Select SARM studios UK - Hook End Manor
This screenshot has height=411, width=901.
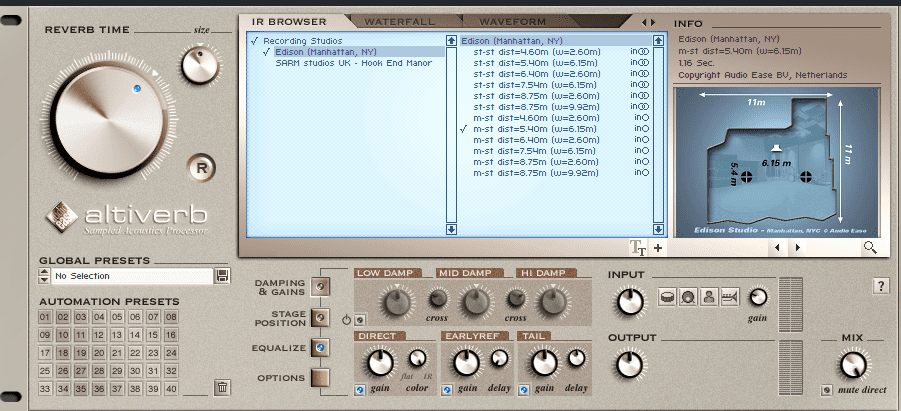point(353,63)
